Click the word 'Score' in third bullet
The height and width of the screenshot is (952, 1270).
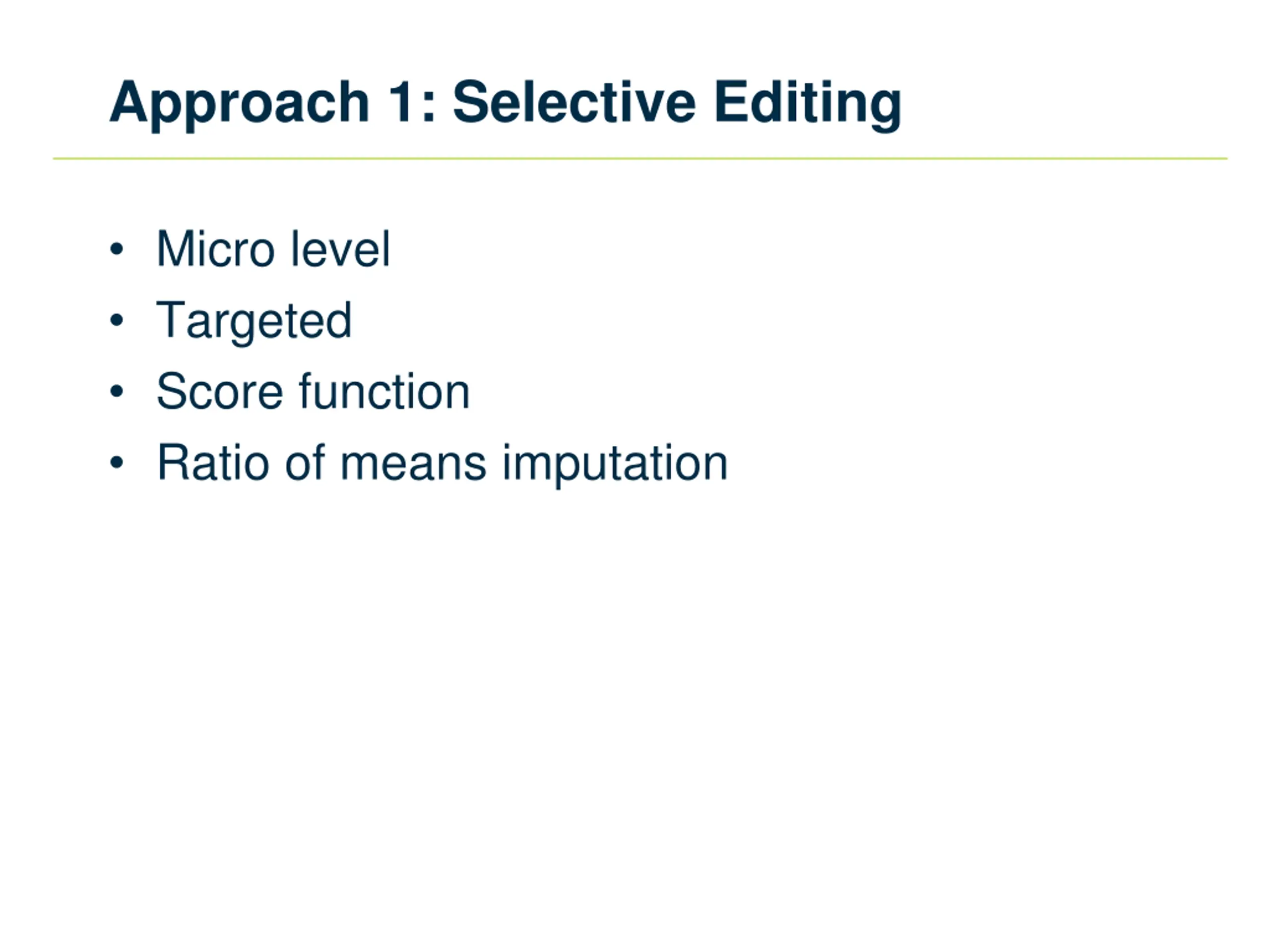(x=220, y=391)
